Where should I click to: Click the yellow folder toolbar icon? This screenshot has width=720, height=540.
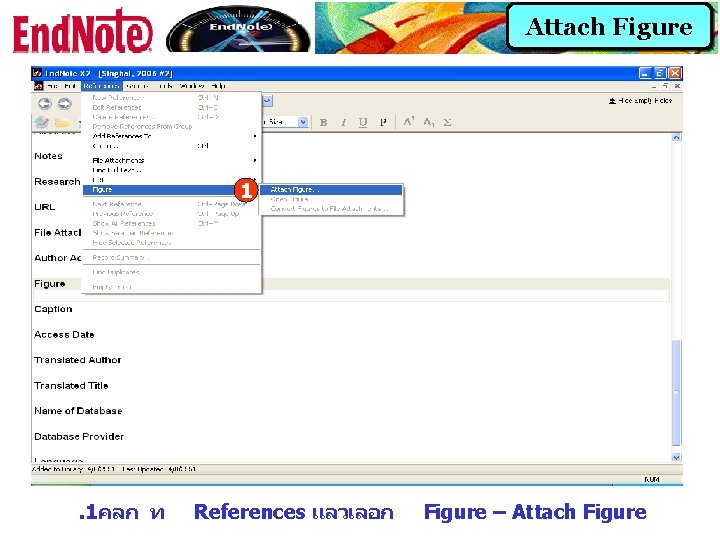point(61,123)
